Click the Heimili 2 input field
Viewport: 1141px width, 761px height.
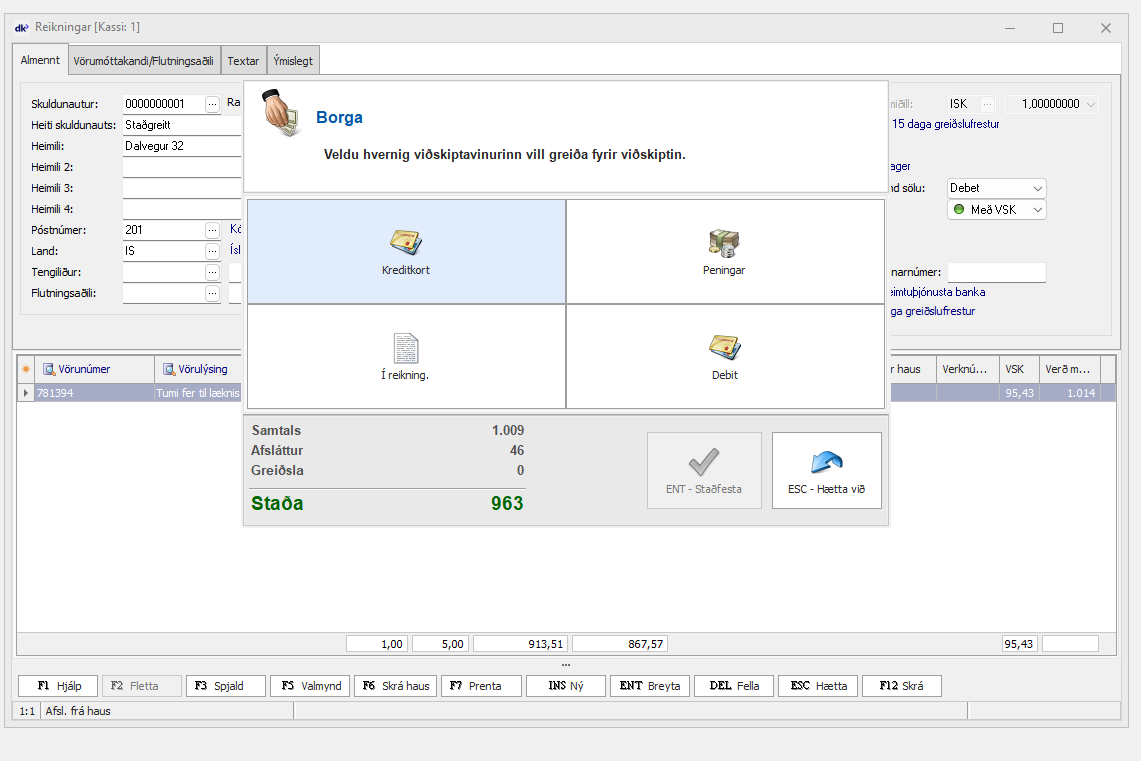pos(181,167)
